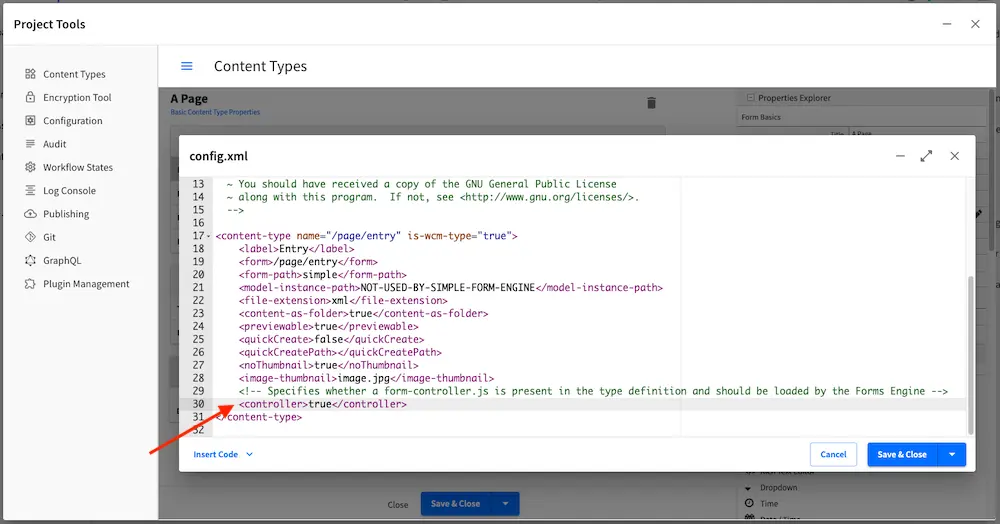Fold the content-type block at line 17
The width and height of the screenshot is (1000, 524).
[x=209, y=237]
